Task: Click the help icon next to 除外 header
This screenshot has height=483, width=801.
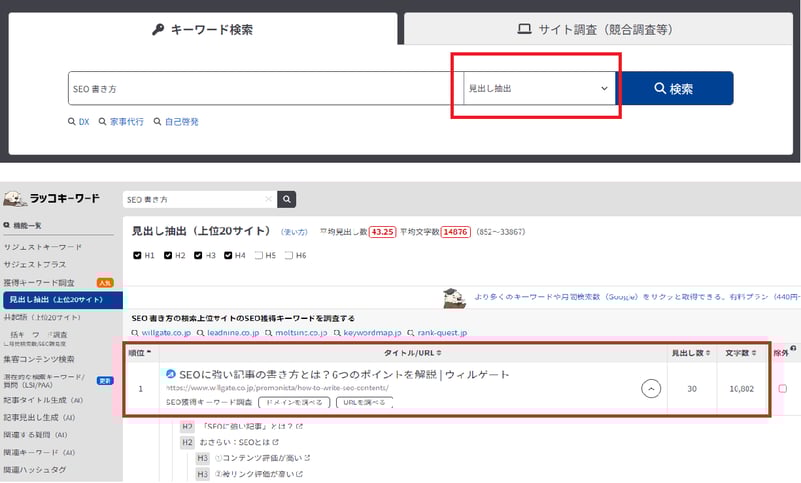Action: [793, 349]
